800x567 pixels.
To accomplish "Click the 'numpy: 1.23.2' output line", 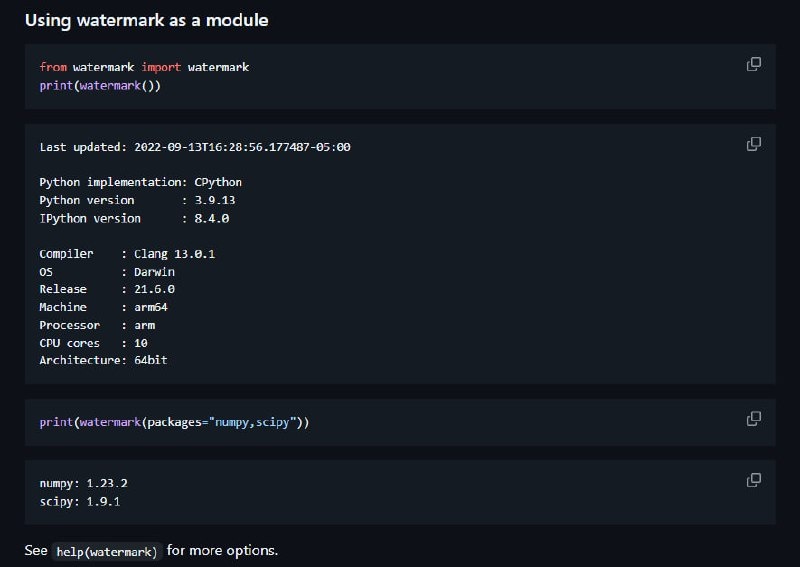I will point(83,484).
